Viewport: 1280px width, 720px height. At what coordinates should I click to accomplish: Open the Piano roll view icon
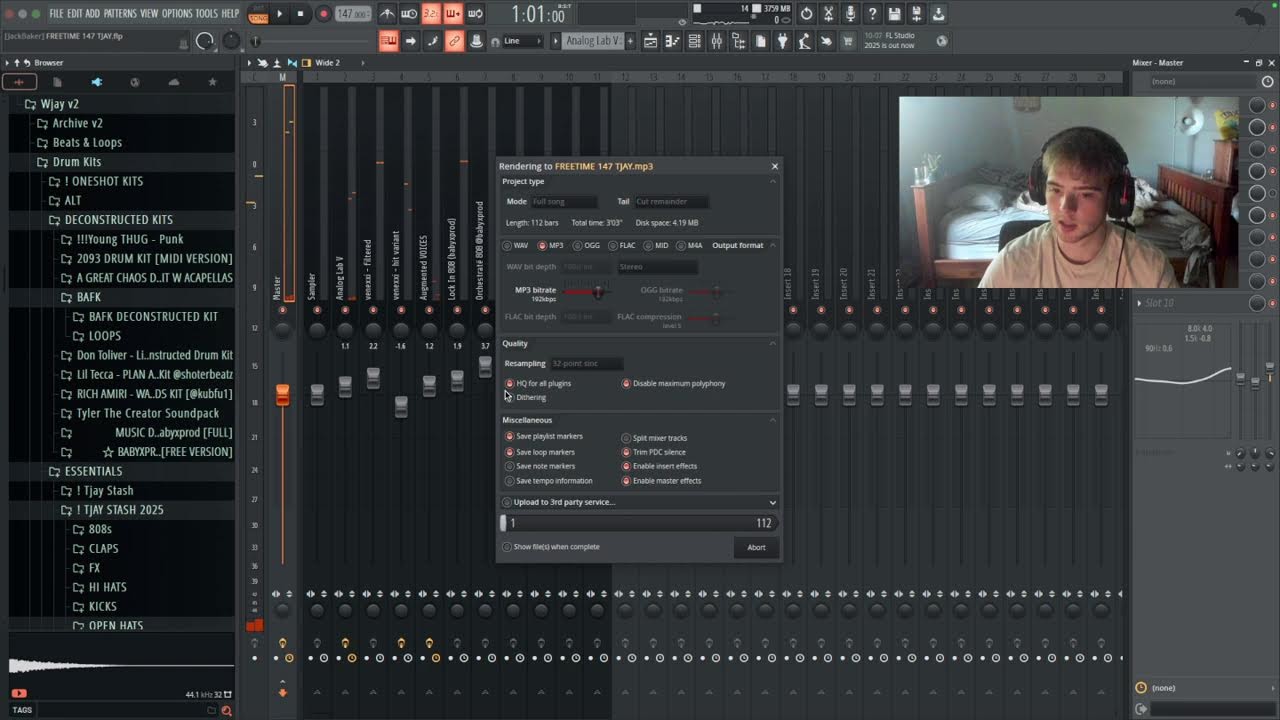672,41
